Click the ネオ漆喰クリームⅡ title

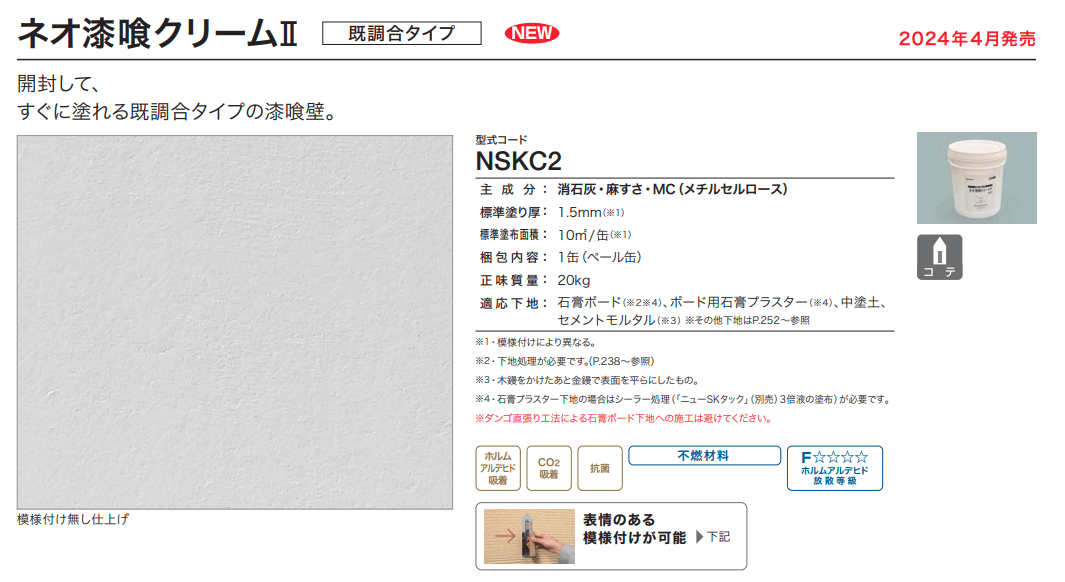(x=158, y=33)
